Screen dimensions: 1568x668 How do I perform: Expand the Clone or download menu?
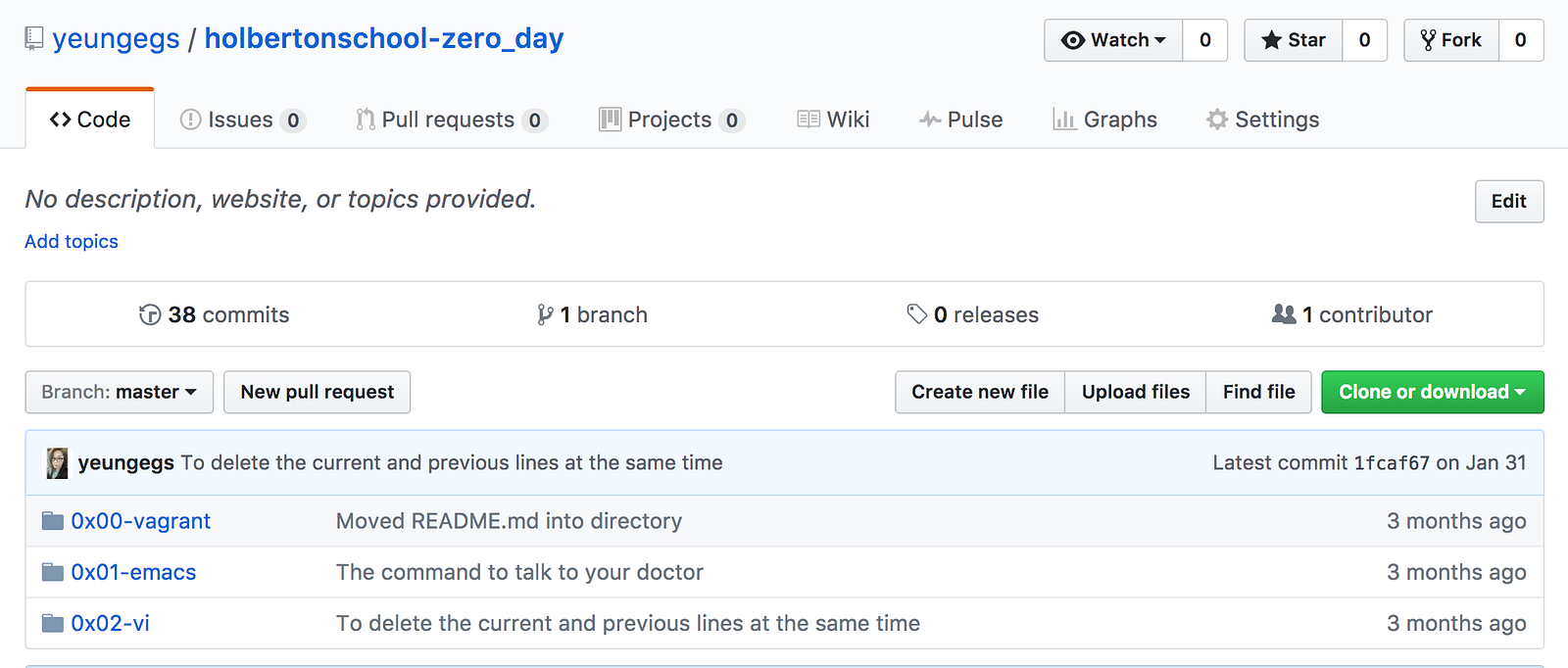[1432, 392]
